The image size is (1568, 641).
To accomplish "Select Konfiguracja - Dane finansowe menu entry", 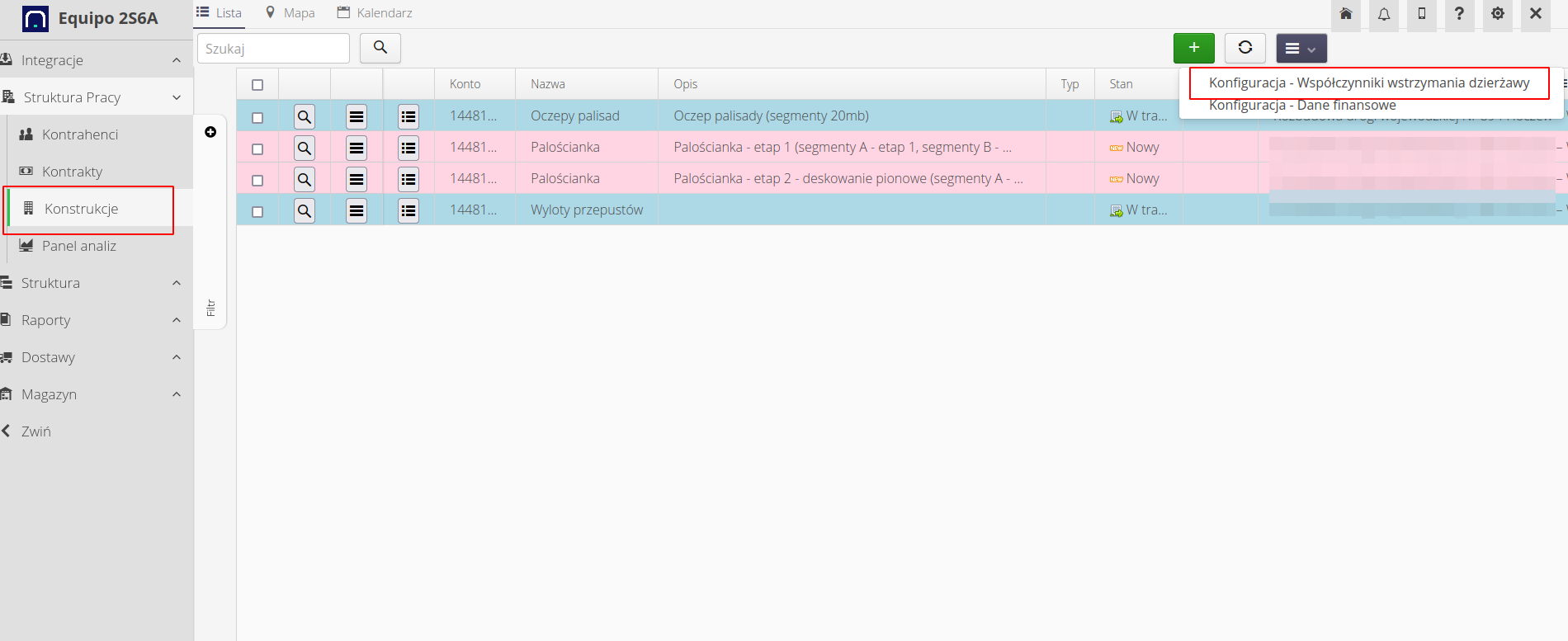I will [1302, 106].
